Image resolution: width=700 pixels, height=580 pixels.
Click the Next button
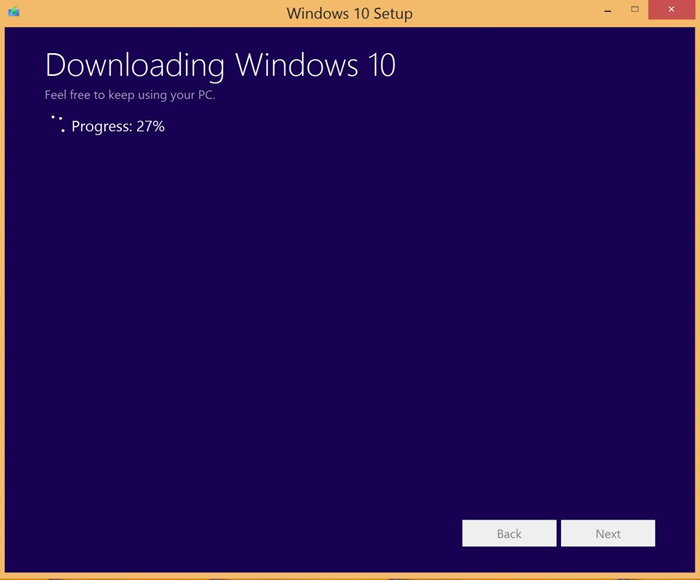(608, 533)
